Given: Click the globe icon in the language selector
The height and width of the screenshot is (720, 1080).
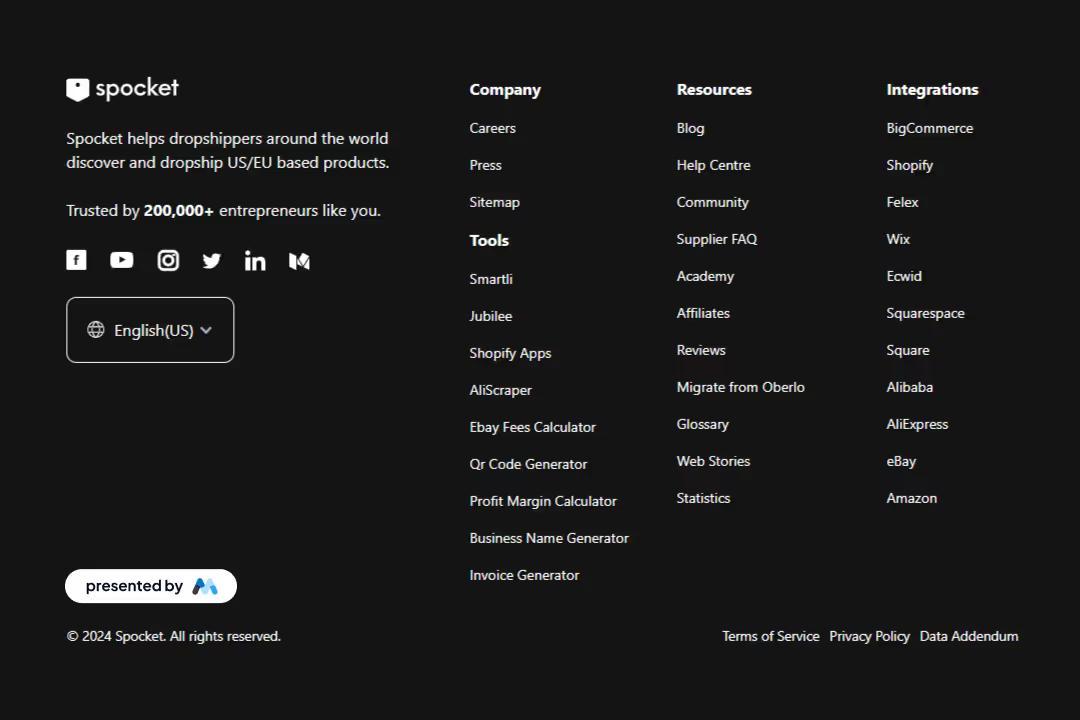Looking at the screenshot, I should (96, 330).
